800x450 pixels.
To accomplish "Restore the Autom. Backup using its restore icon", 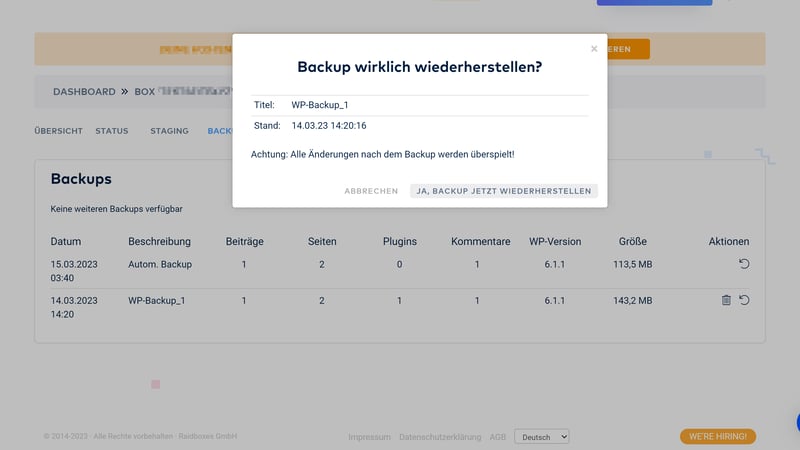I will [744, 265].
